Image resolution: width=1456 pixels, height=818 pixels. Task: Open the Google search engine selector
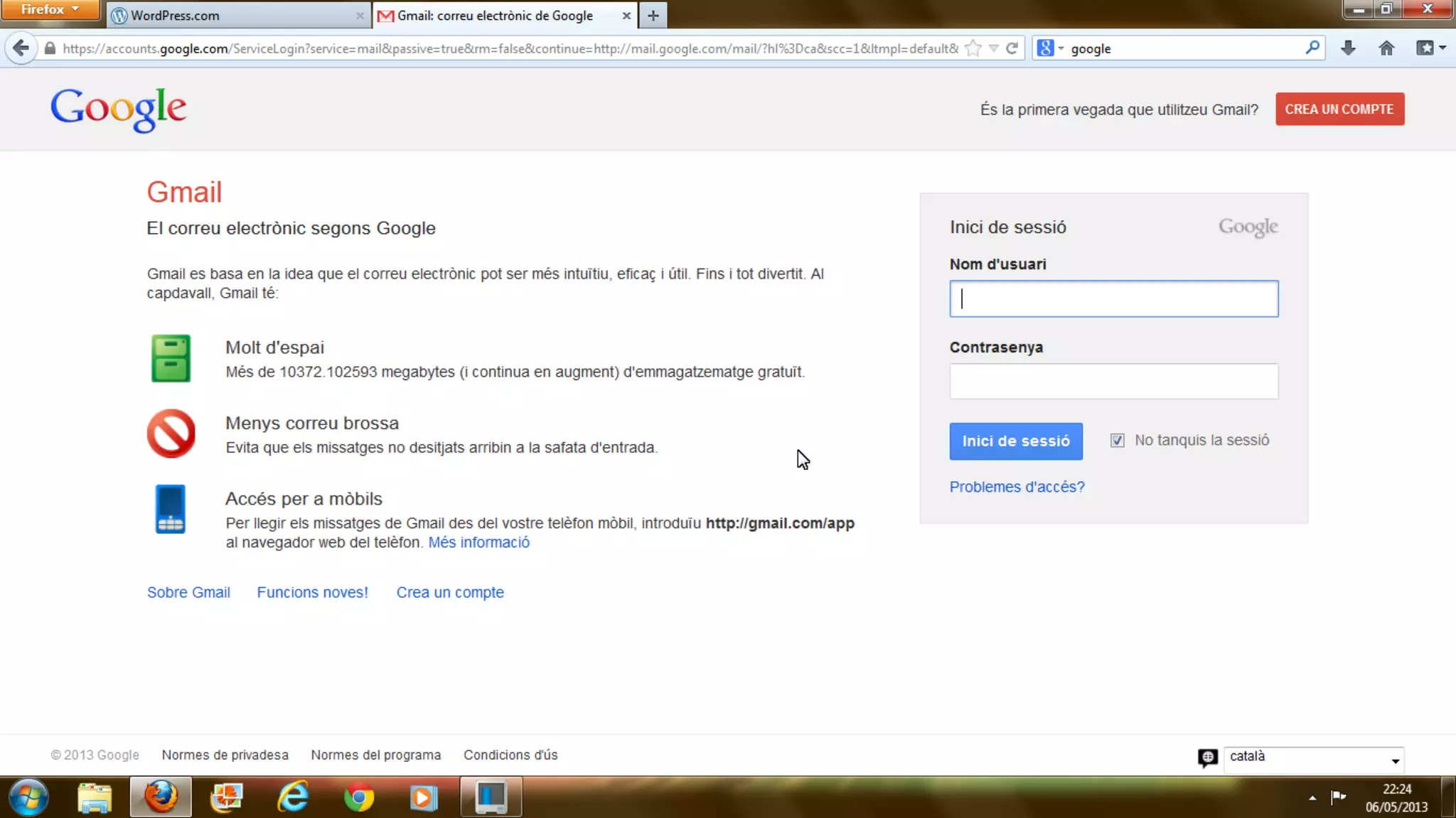click(x=1050, y=48)
